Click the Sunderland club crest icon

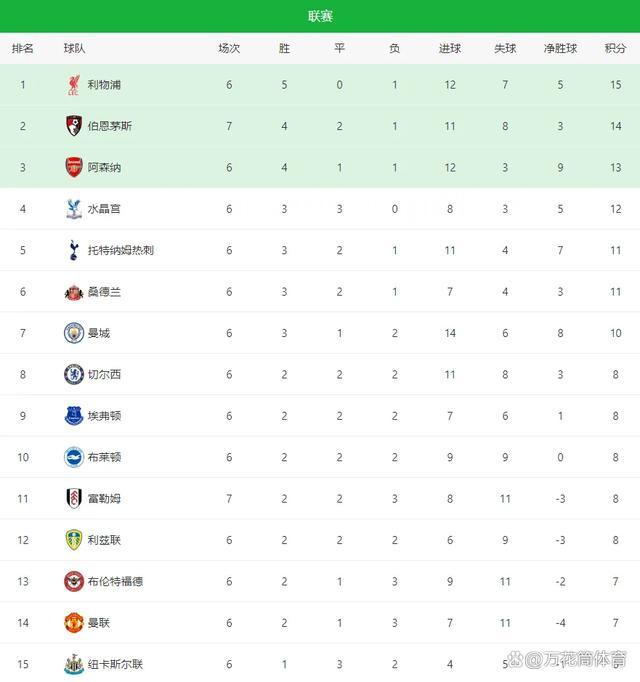(73, 292)
